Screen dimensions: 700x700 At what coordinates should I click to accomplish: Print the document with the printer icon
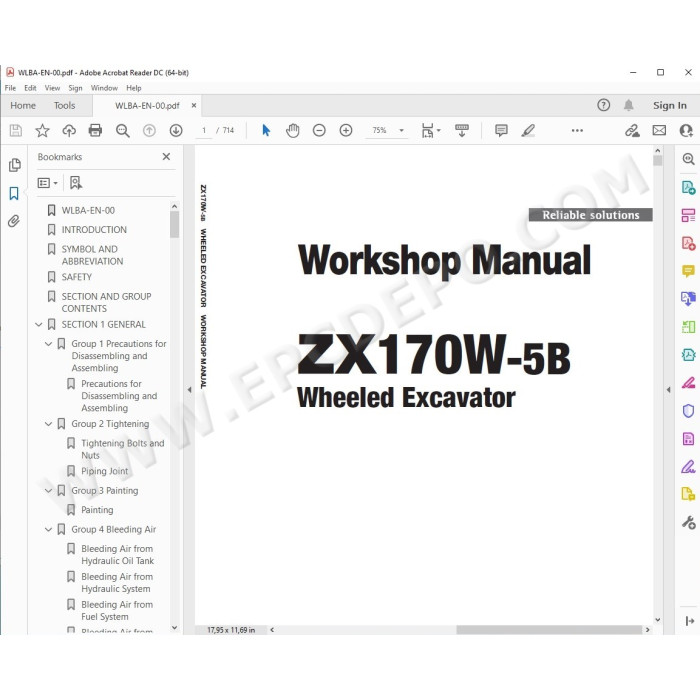[x=95, y=130]
